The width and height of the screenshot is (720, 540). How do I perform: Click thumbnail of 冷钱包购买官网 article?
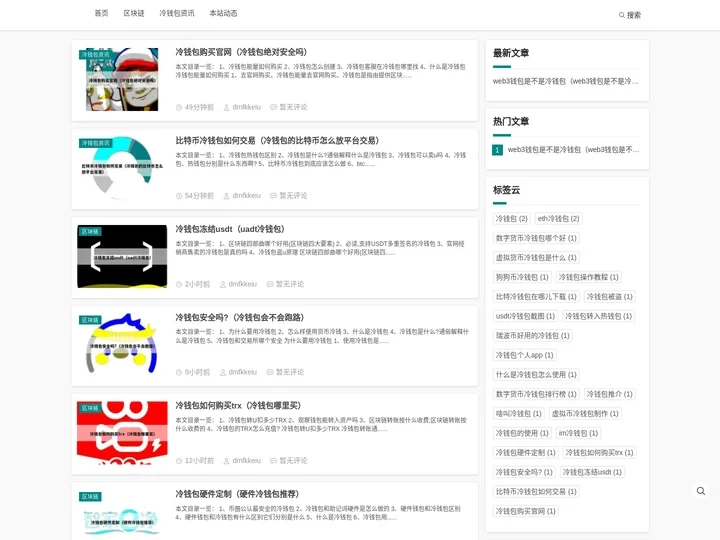click(122, 79)
